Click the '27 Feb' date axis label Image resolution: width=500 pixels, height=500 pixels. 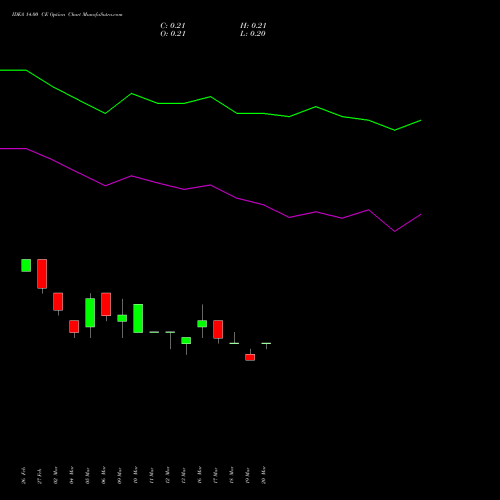tap(40, 476)
